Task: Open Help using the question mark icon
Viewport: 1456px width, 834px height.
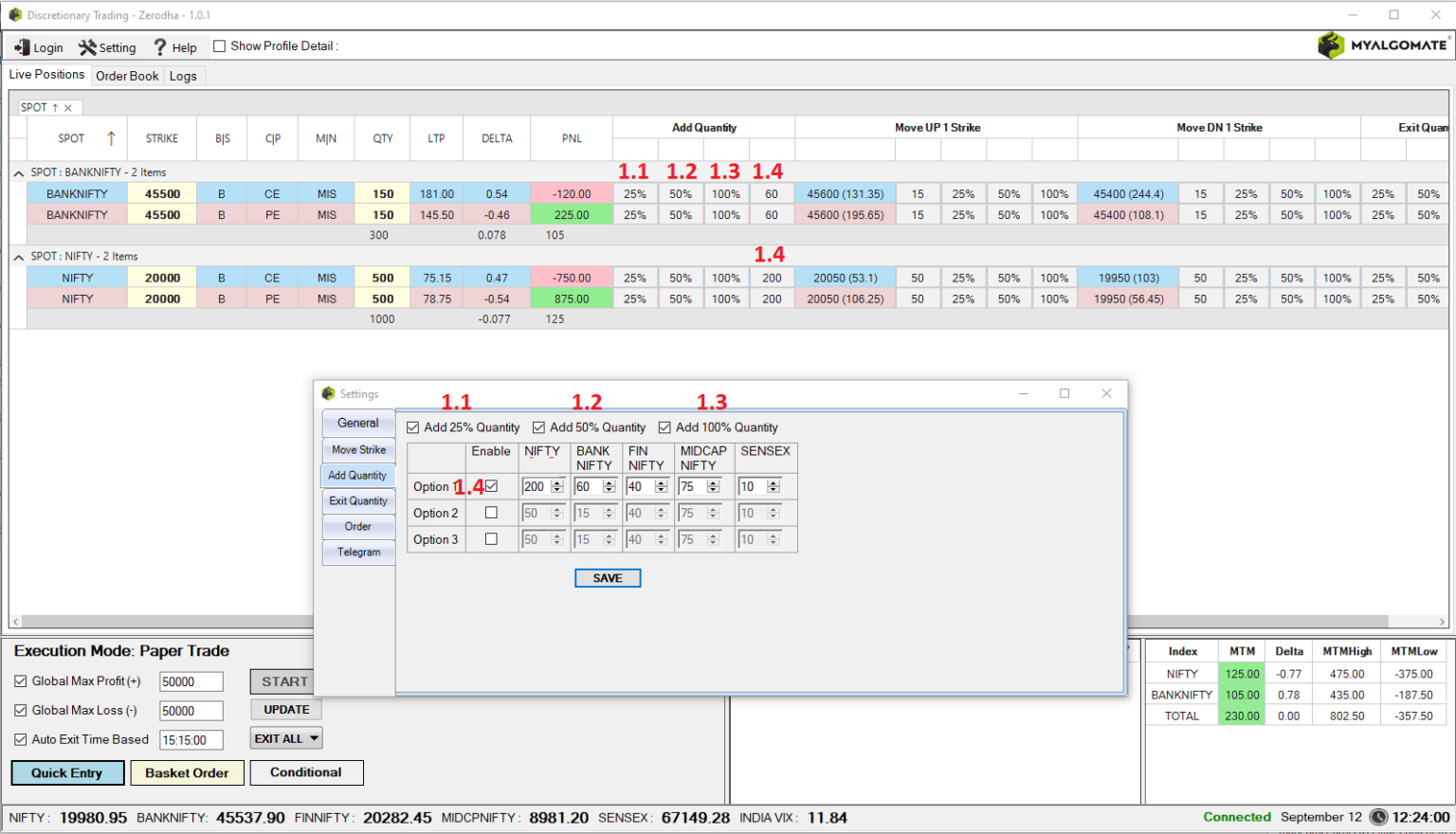Action: click(160, 46)
